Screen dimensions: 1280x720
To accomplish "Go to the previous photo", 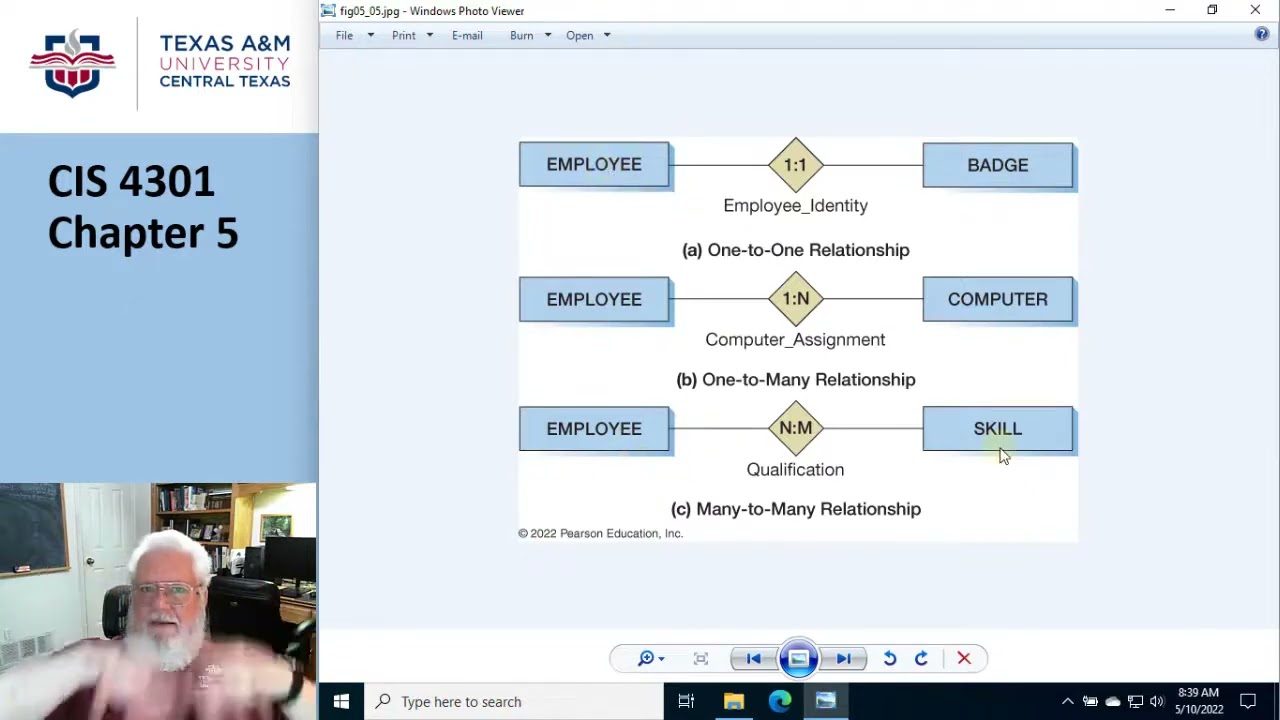I will click(x=753, y=658).
